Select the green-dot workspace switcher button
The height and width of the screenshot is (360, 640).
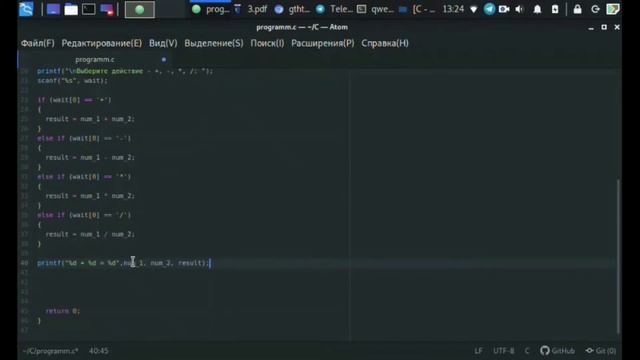click(140, 9)
